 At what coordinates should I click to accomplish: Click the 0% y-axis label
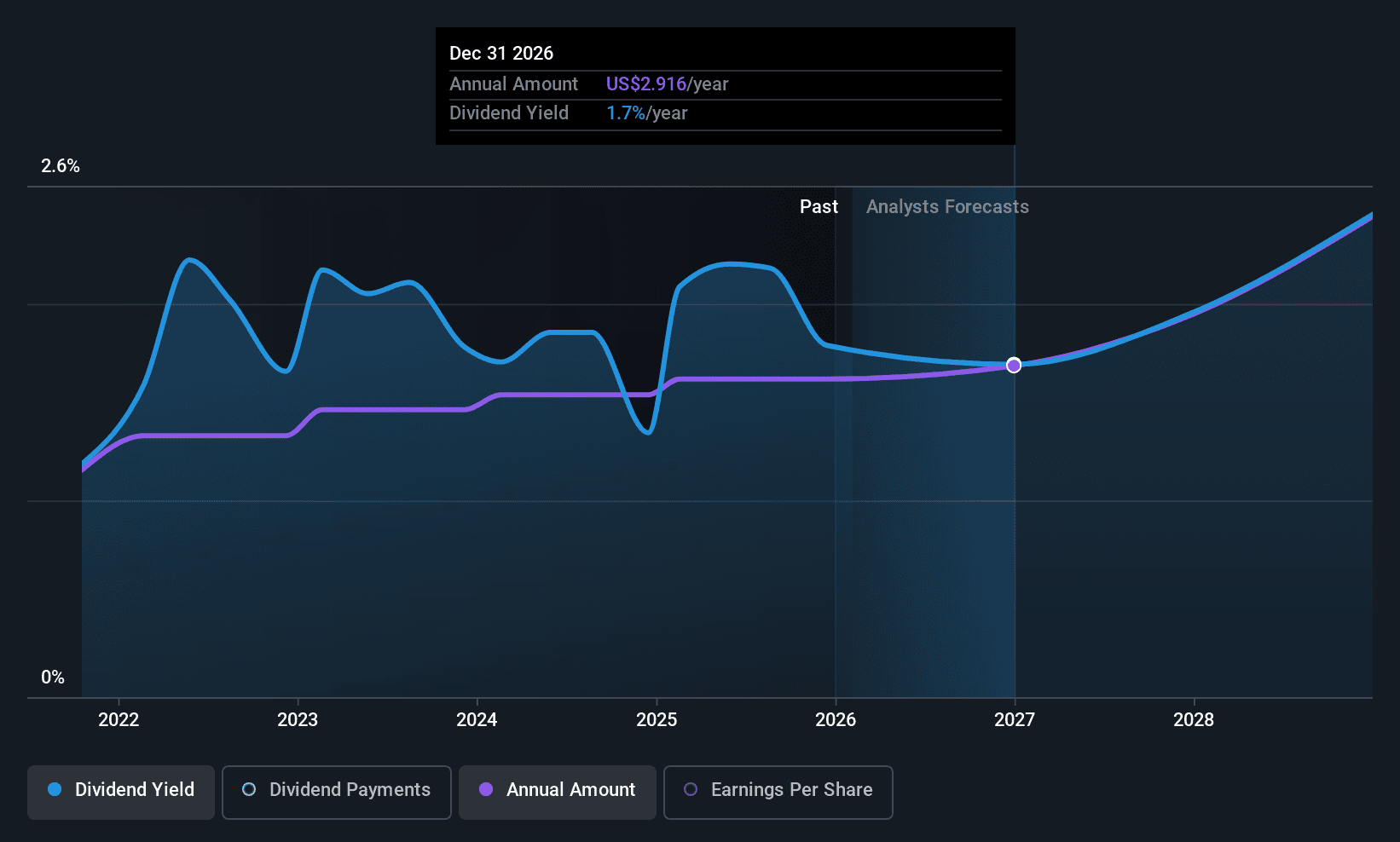click(x=53, y=678)
